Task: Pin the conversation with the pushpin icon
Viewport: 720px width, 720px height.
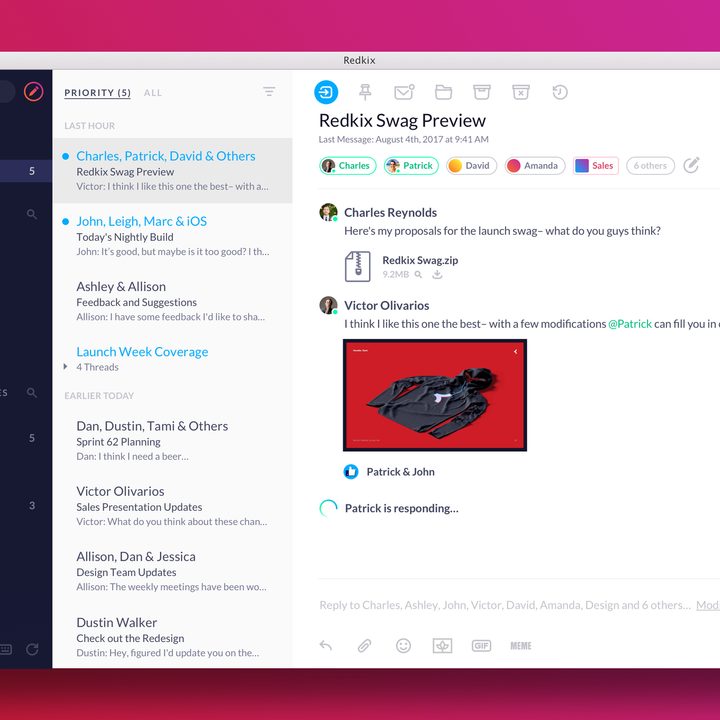Action: [365, 92]
